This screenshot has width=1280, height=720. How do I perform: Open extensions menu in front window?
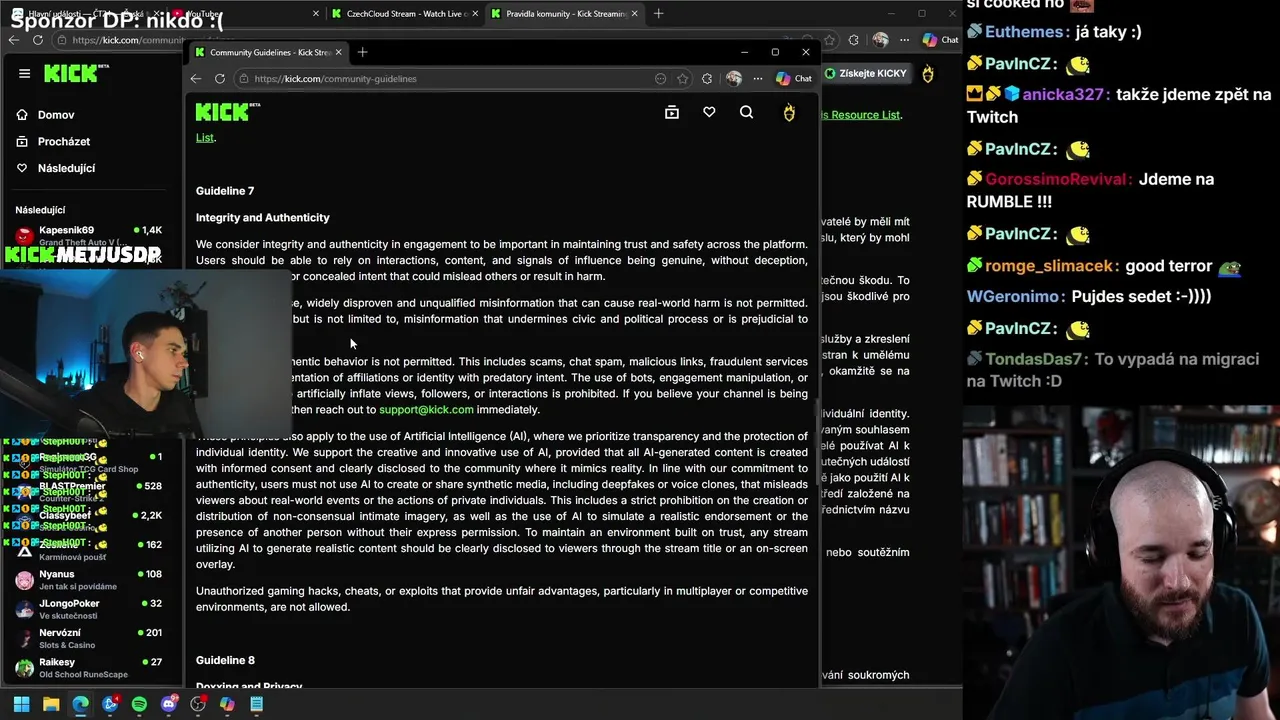(707, 78)
